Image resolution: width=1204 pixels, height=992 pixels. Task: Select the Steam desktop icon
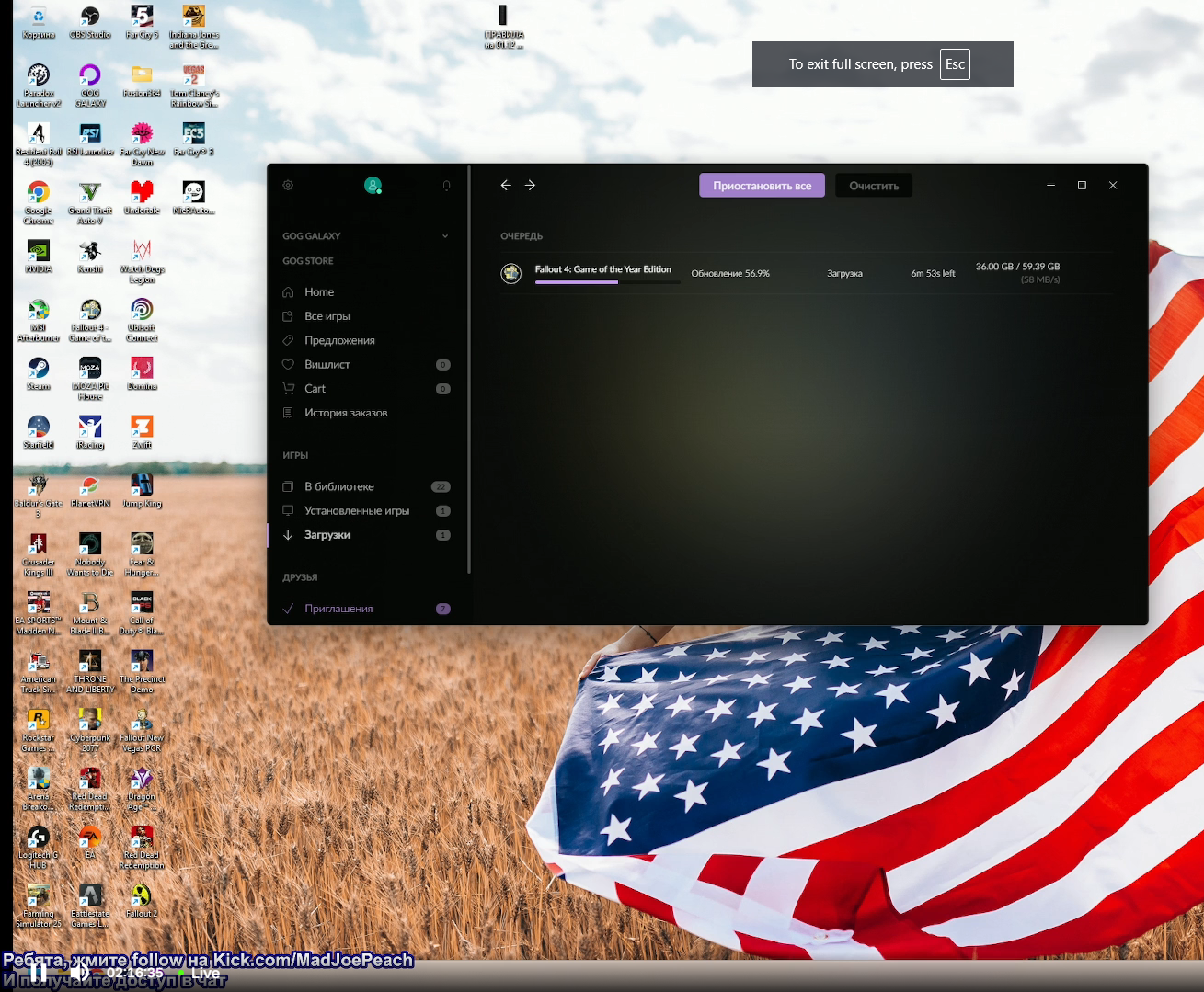(x=39, y=373)
